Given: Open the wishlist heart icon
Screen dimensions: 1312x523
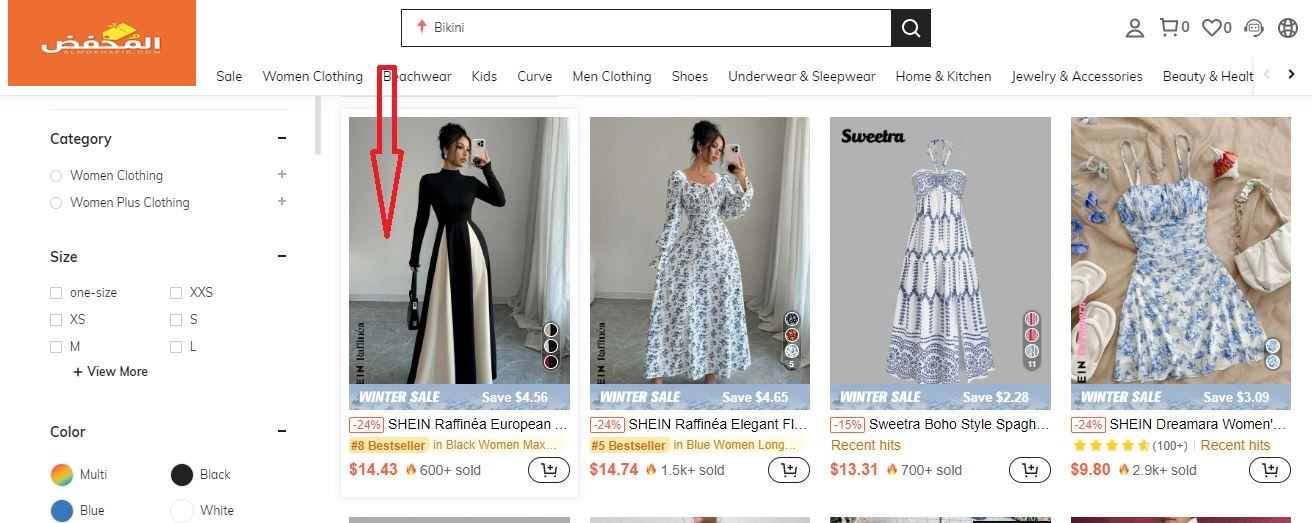Looking at the screenshot, I should coord(1212,28).
